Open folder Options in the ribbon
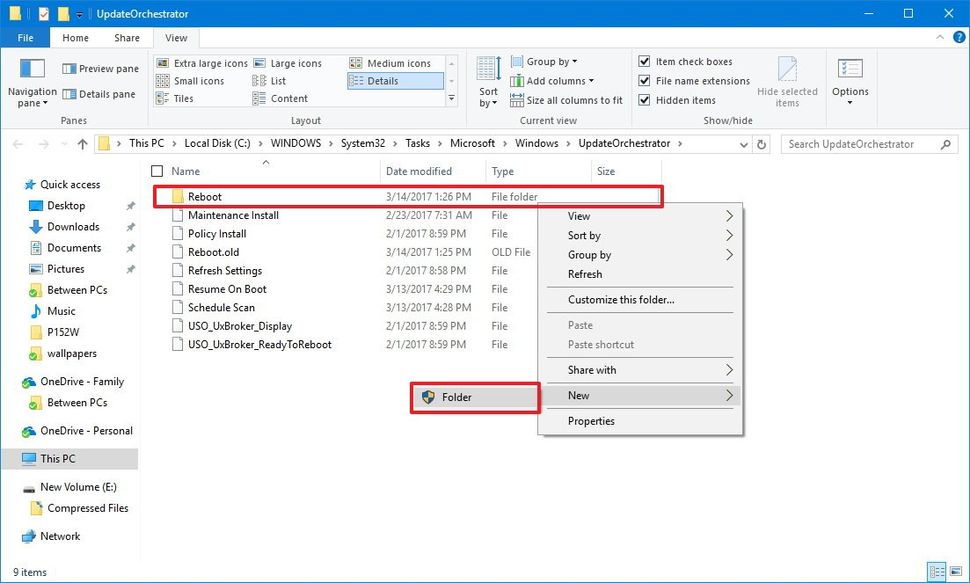 (x=850, y=80)
